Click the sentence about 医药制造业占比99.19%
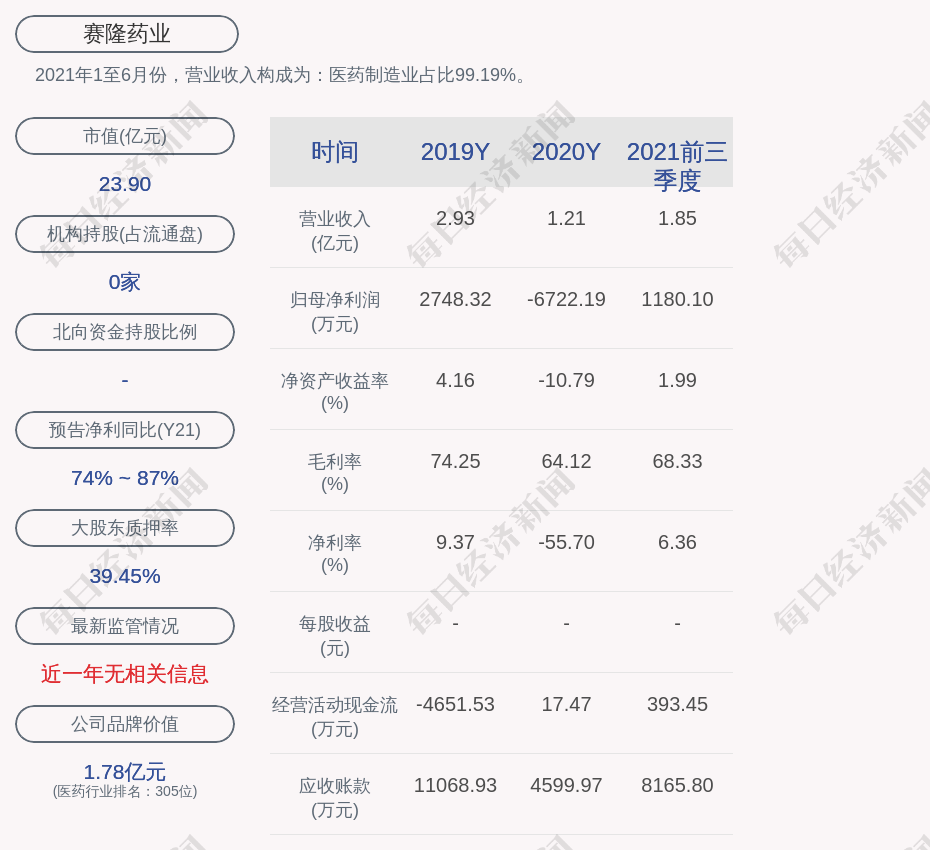This screenshot has width=930, height=850. [281, 75]
